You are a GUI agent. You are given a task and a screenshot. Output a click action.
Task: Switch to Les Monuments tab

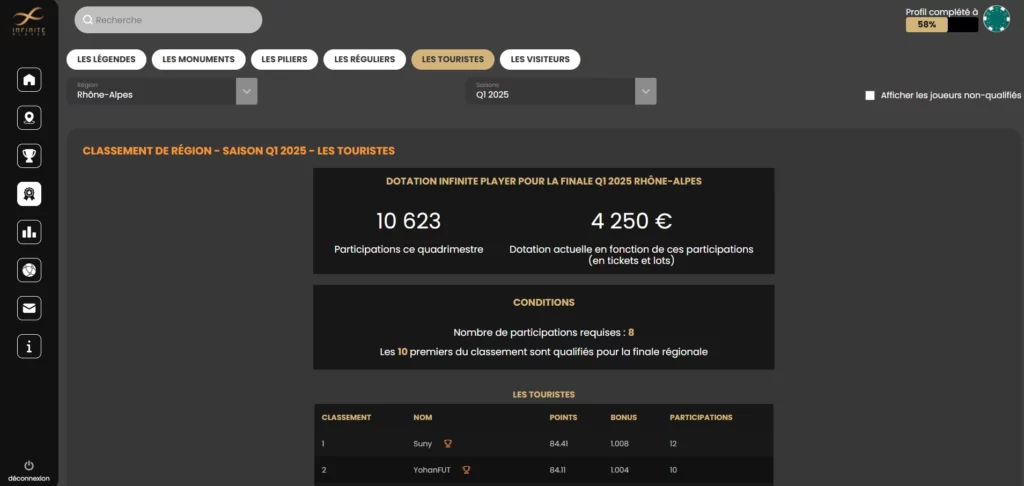click(199, 59)
